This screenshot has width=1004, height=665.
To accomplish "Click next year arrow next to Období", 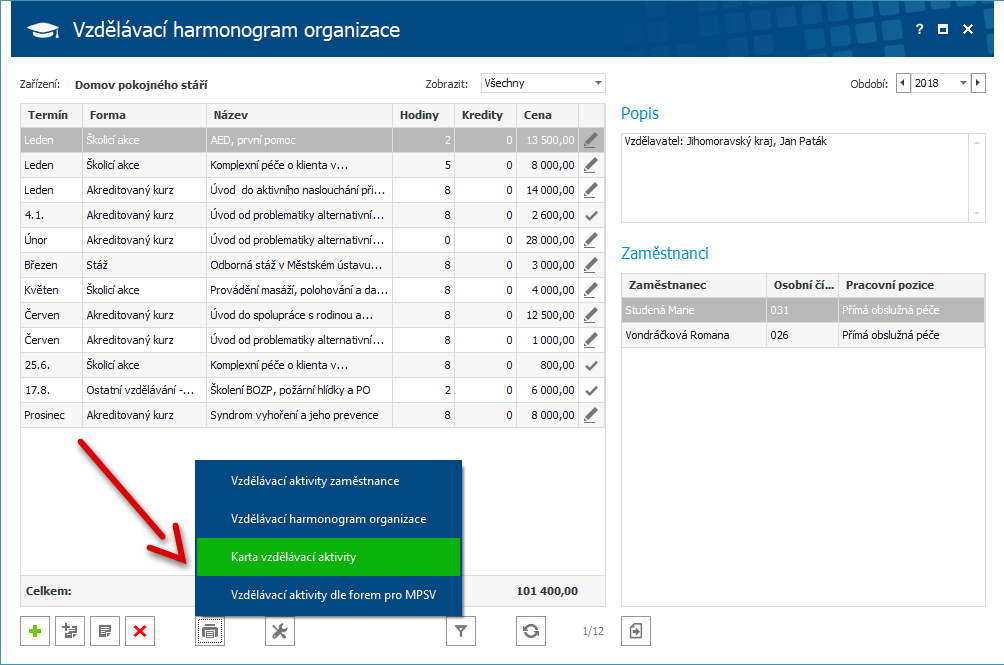I will point(978,83).
